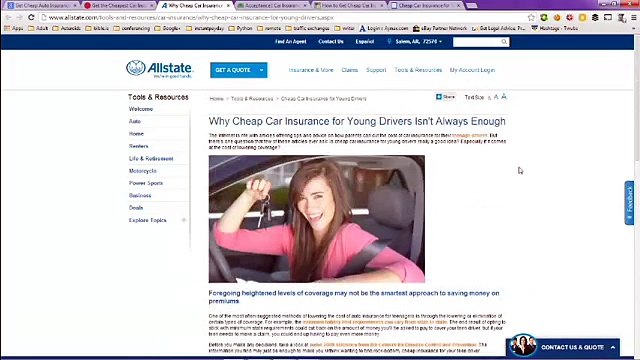The image size is (640, 360).
Task: Open the Python bookmarks folder
Action: (x=240, y=28)
